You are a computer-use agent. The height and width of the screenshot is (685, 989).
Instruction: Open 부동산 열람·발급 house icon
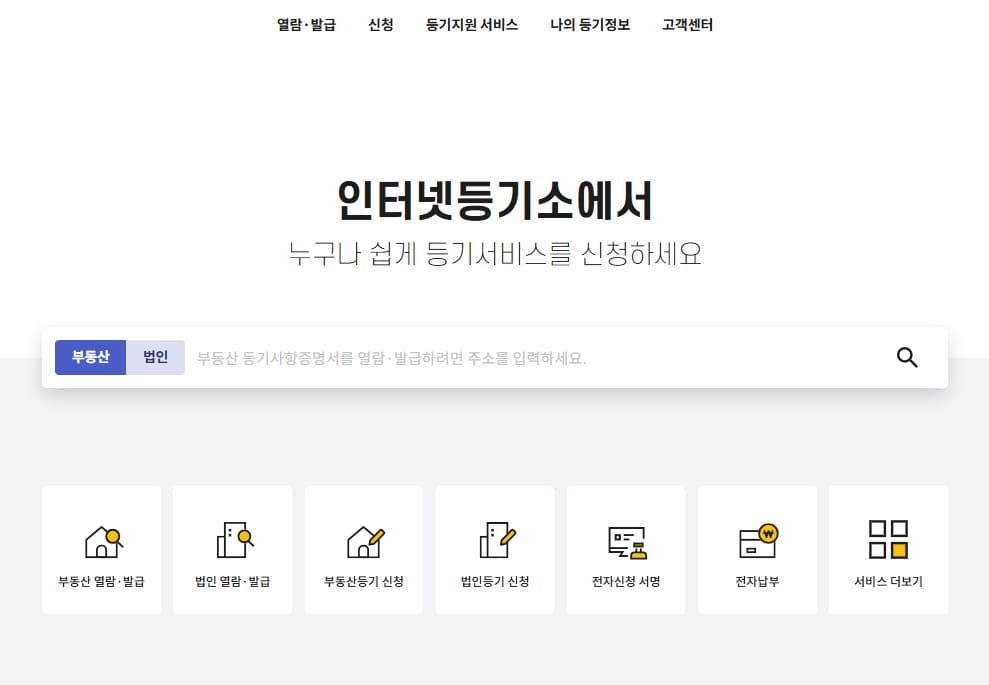coord(103,542)
